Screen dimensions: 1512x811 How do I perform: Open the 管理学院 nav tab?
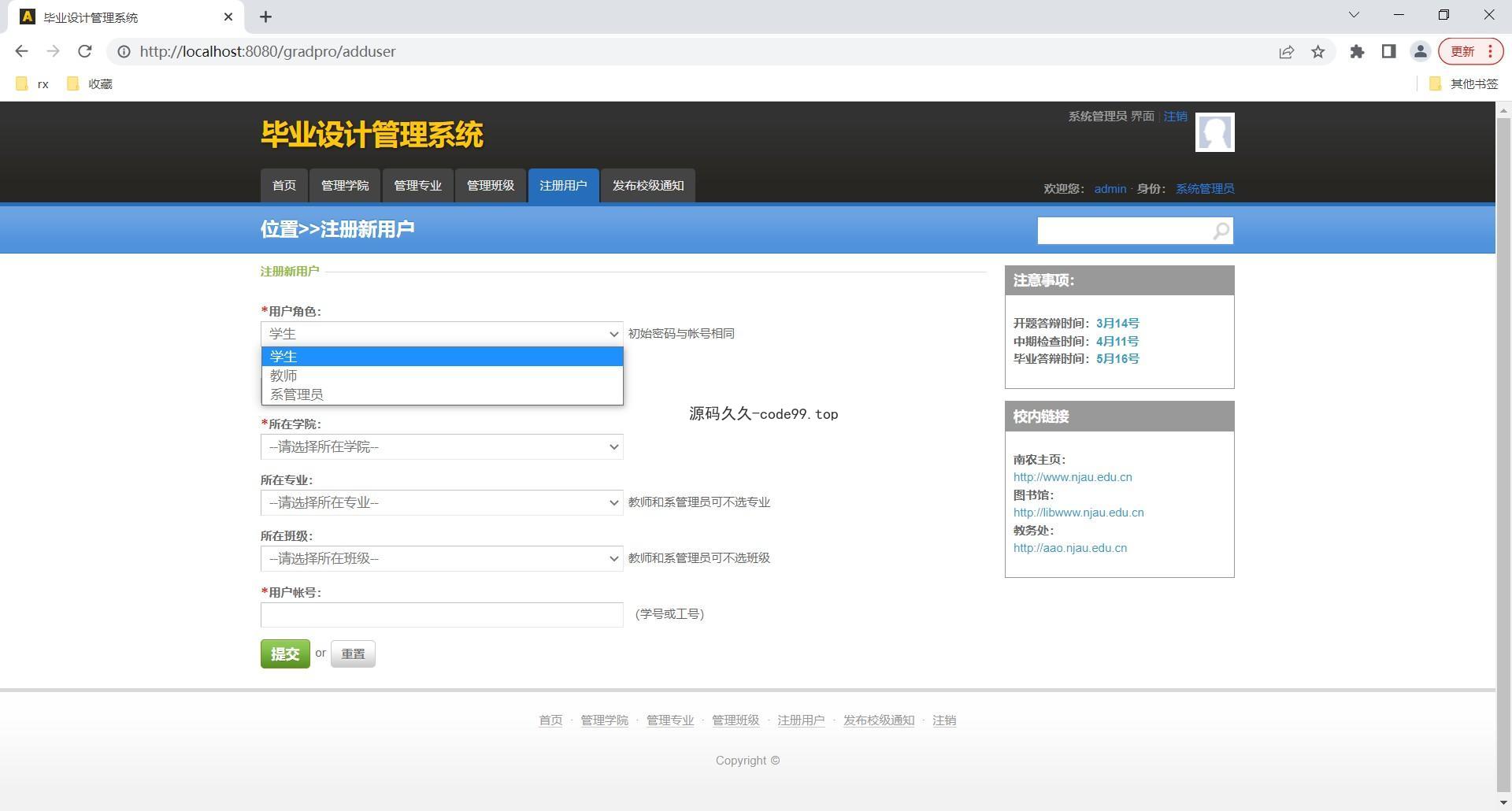(x=345, y=186)
